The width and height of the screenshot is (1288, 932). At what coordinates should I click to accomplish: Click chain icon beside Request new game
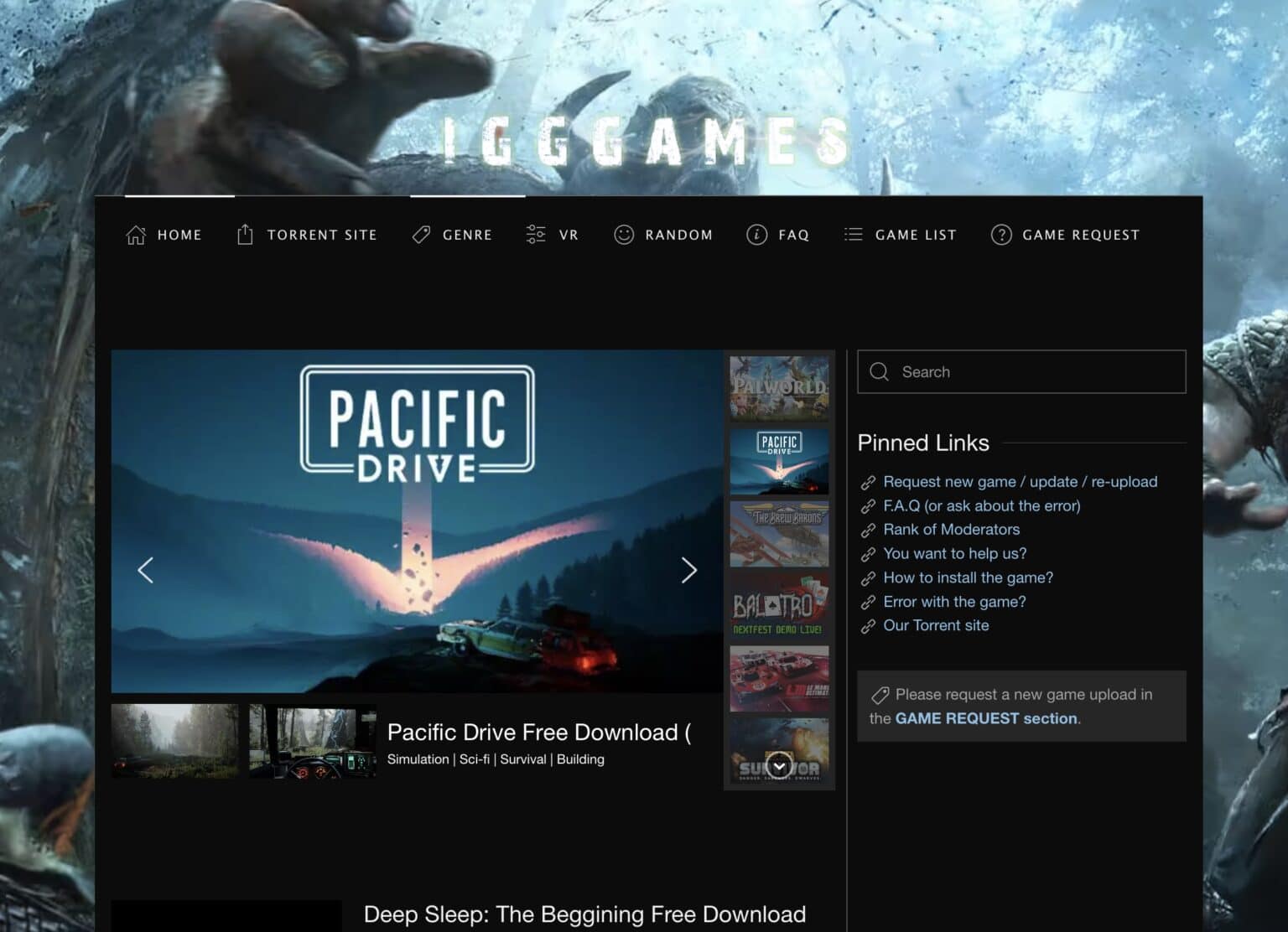pos(868,483)
